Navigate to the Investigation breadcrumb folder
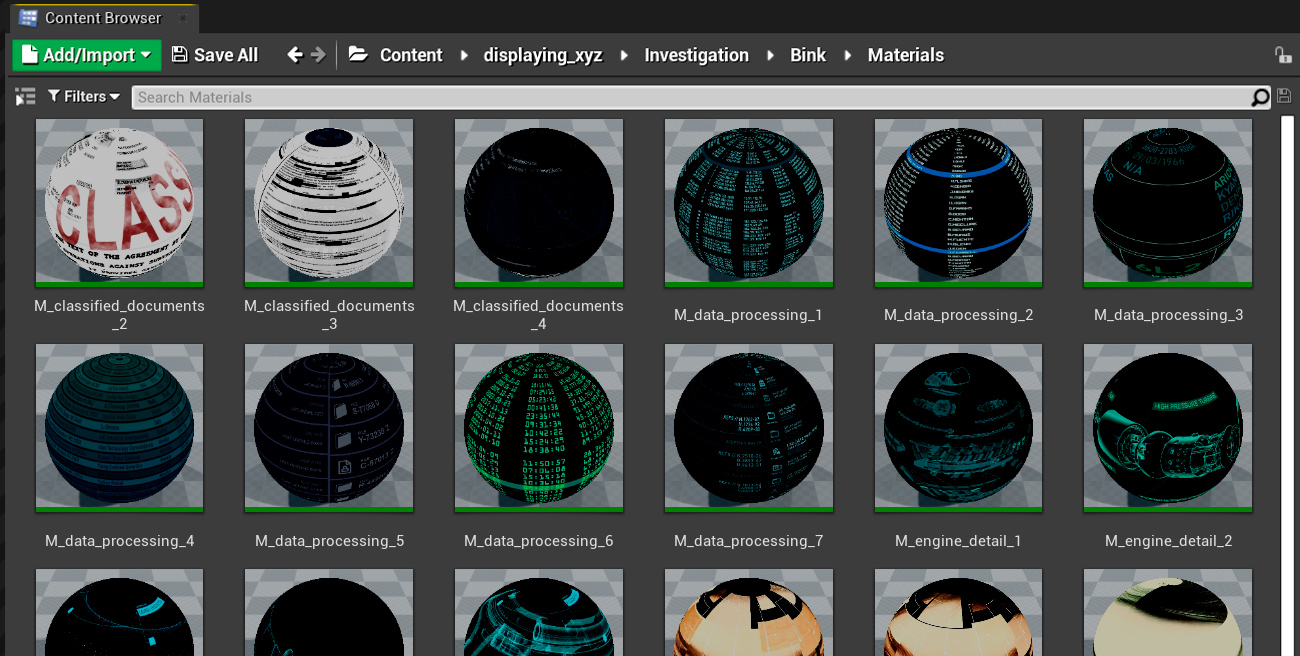 click(696, 55)
